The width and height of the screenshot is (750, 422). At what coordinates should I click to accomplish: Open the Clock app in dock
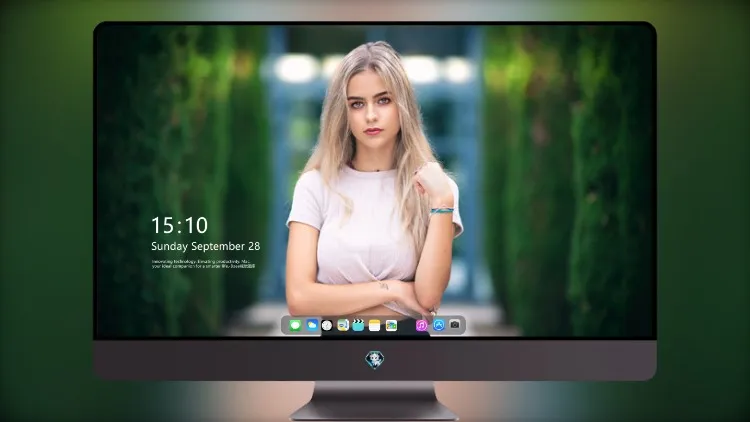327,326
